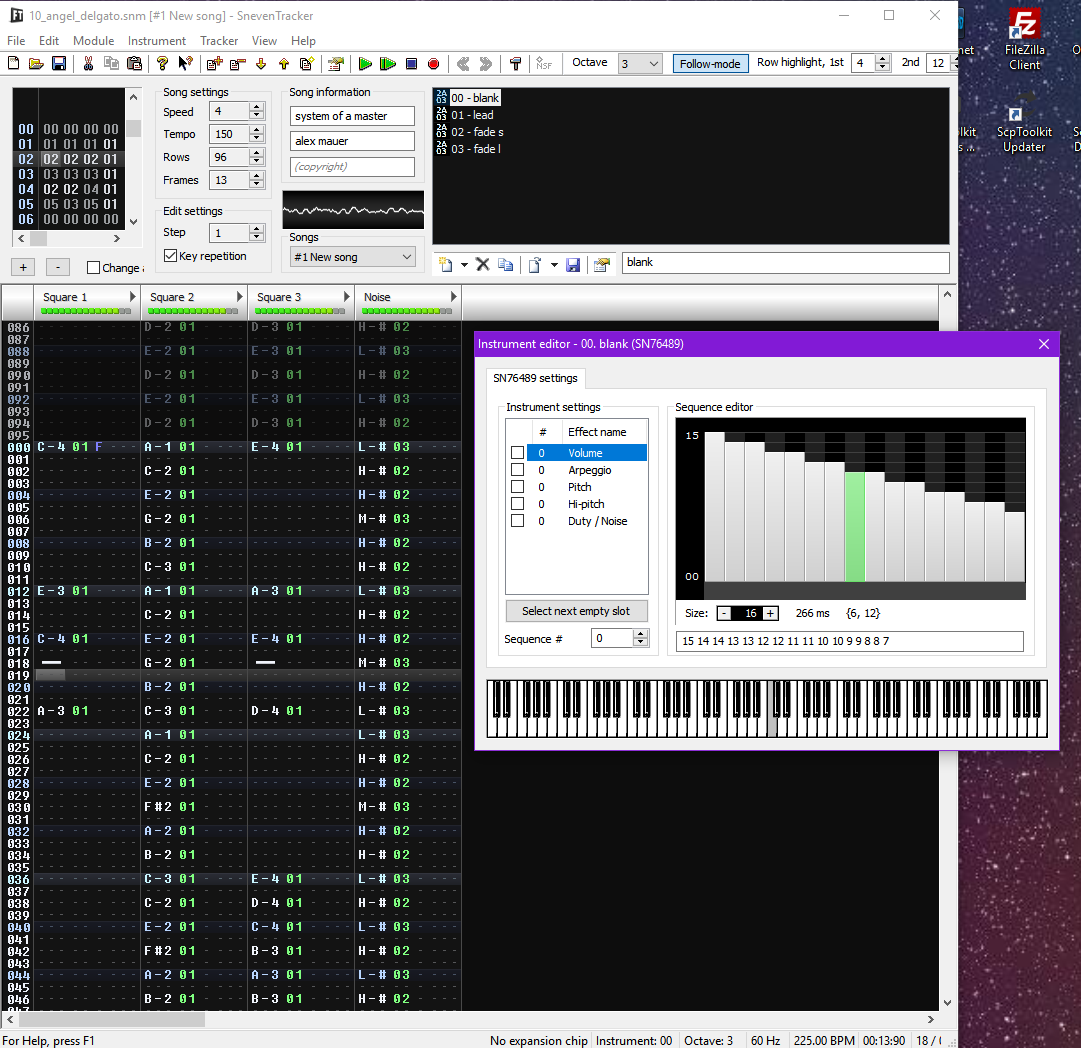This screenshot has width=1081, height=1048.
Task: Click Select next empty slot button
Action: [x=576, y=611]
